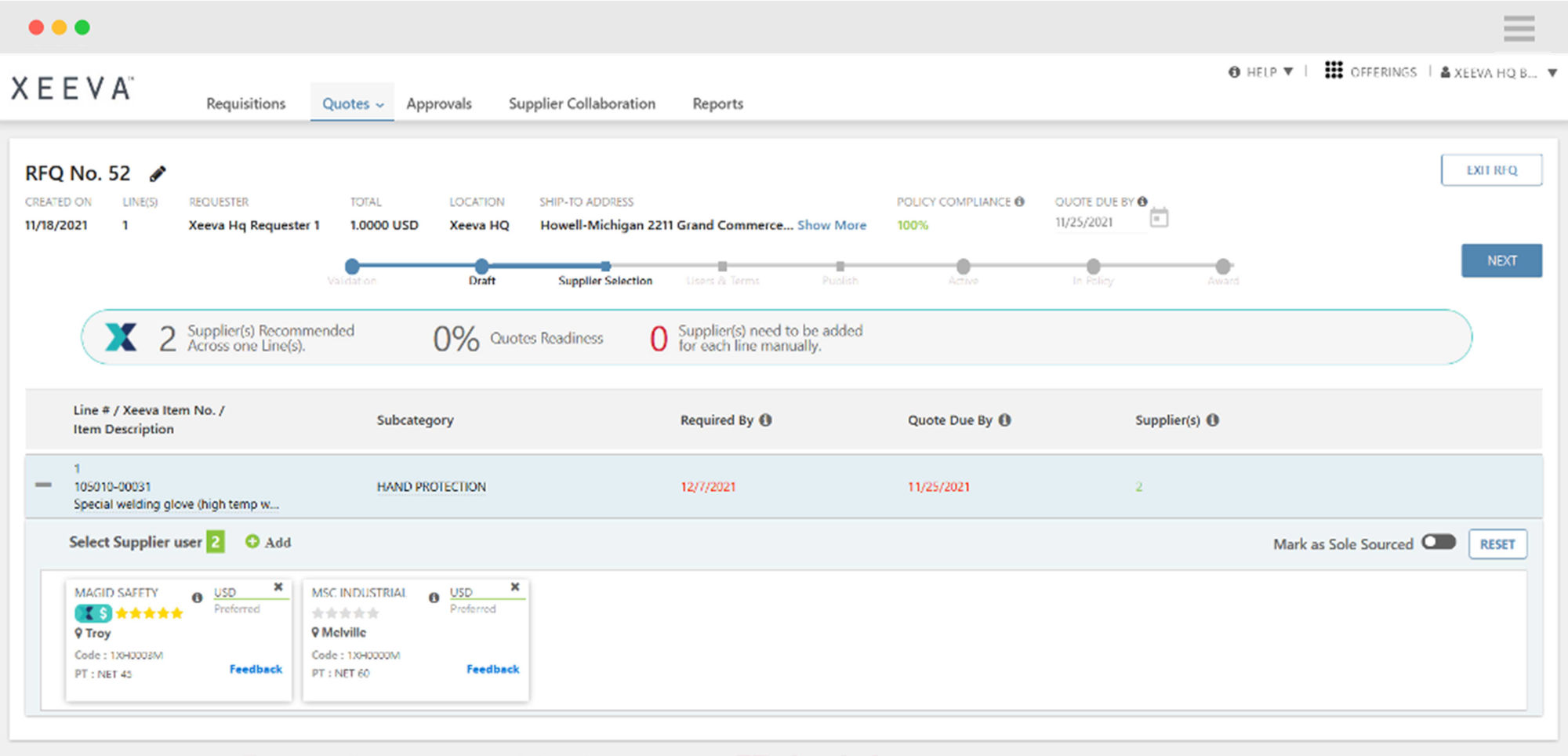Viewport: 1568px width, 756px height.
Task: Click the NEXT button
Action: click(1501, 260)
